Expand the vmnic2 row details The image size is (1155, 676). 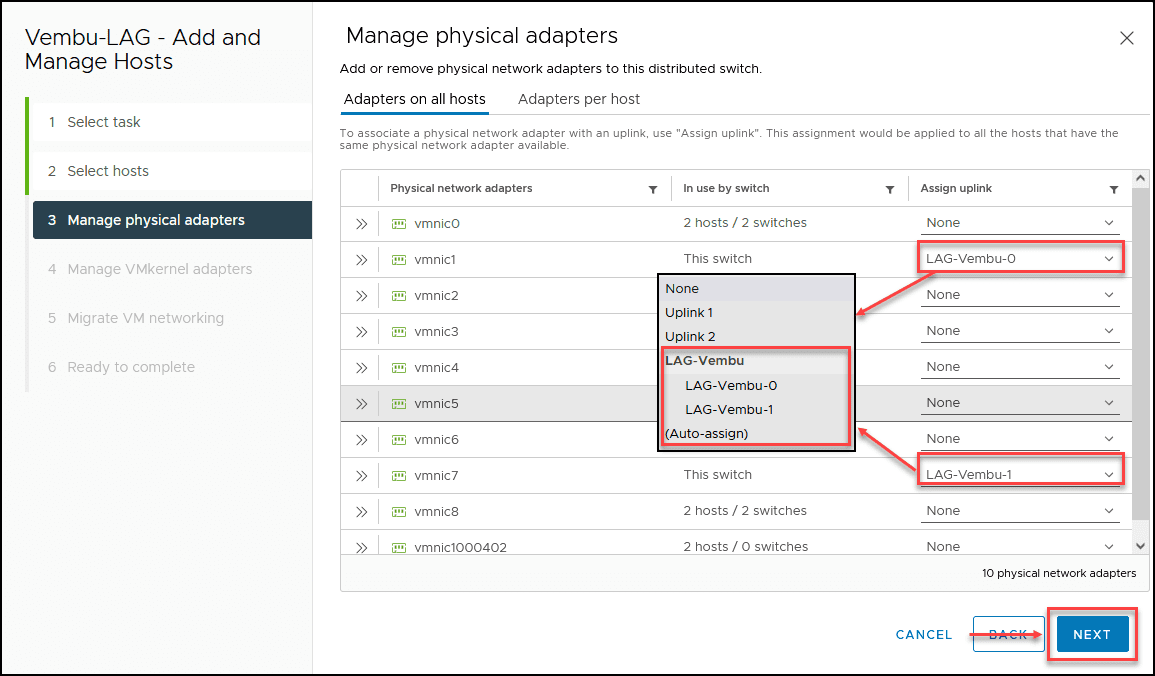click(361, 296)
